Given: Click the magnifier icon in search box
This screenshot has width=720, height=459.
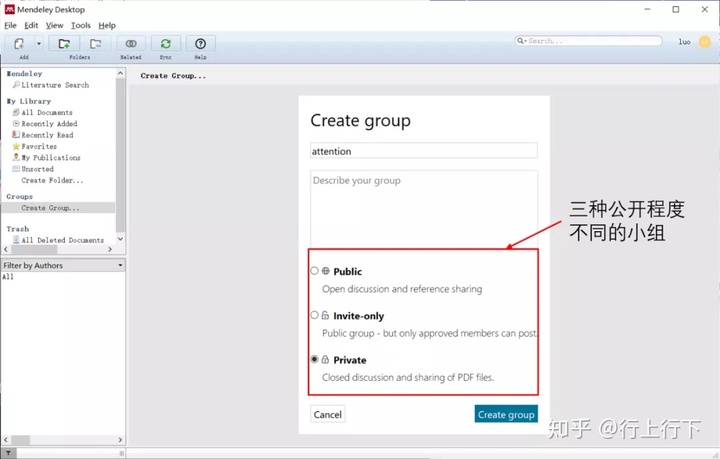Looking at the screenshot, I should pyautogui.click(x=520, y=41).
